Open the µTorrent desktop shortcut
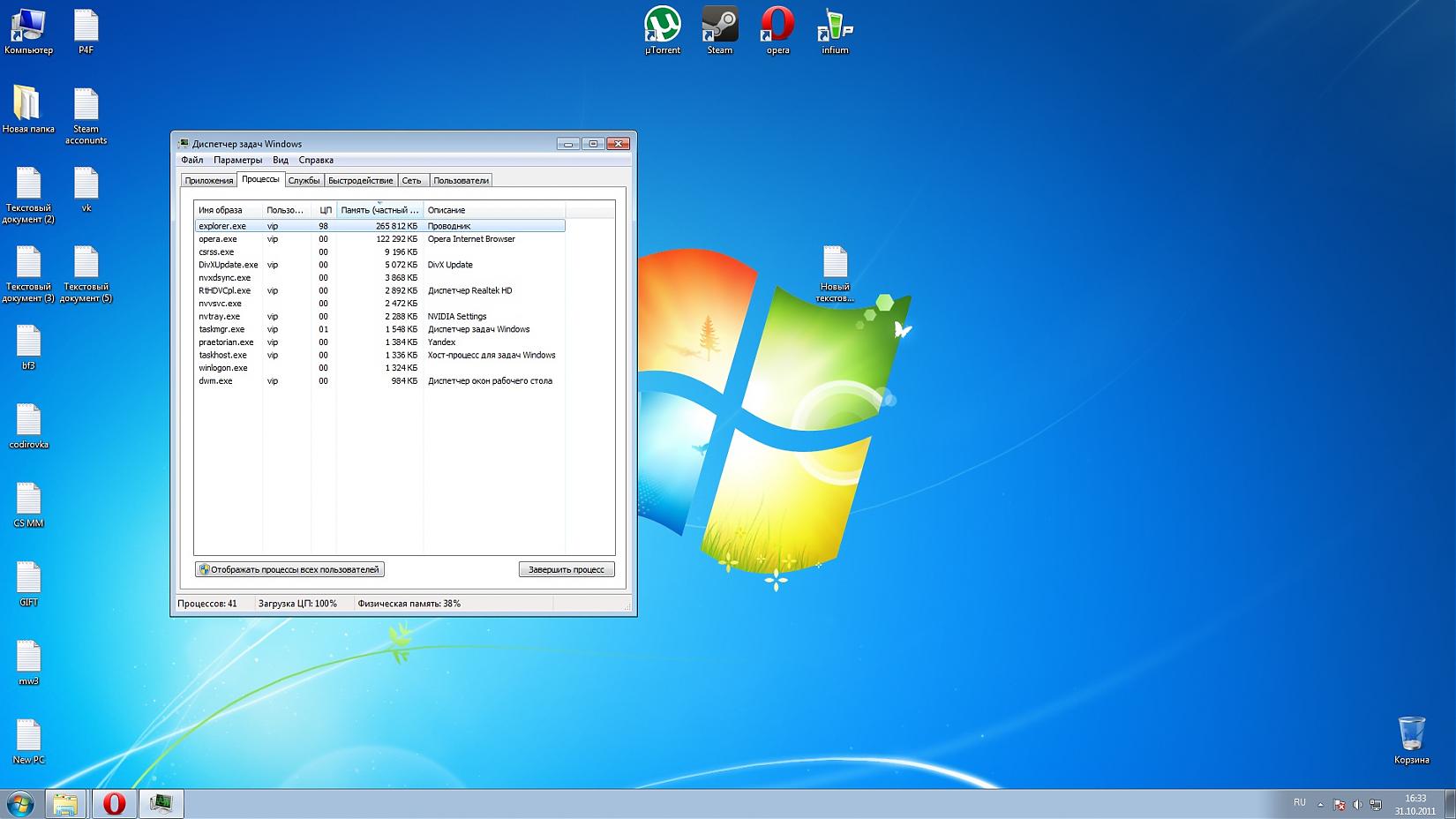 pos(662,26)
